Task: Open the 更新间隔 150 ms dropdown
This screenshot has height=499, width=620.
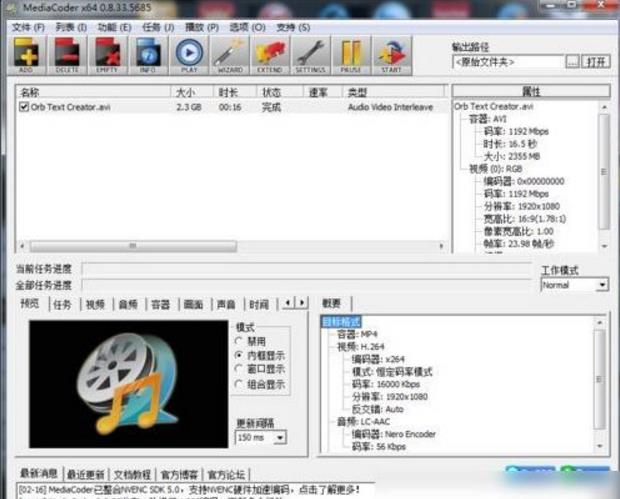Action: [x=261, y=437]
